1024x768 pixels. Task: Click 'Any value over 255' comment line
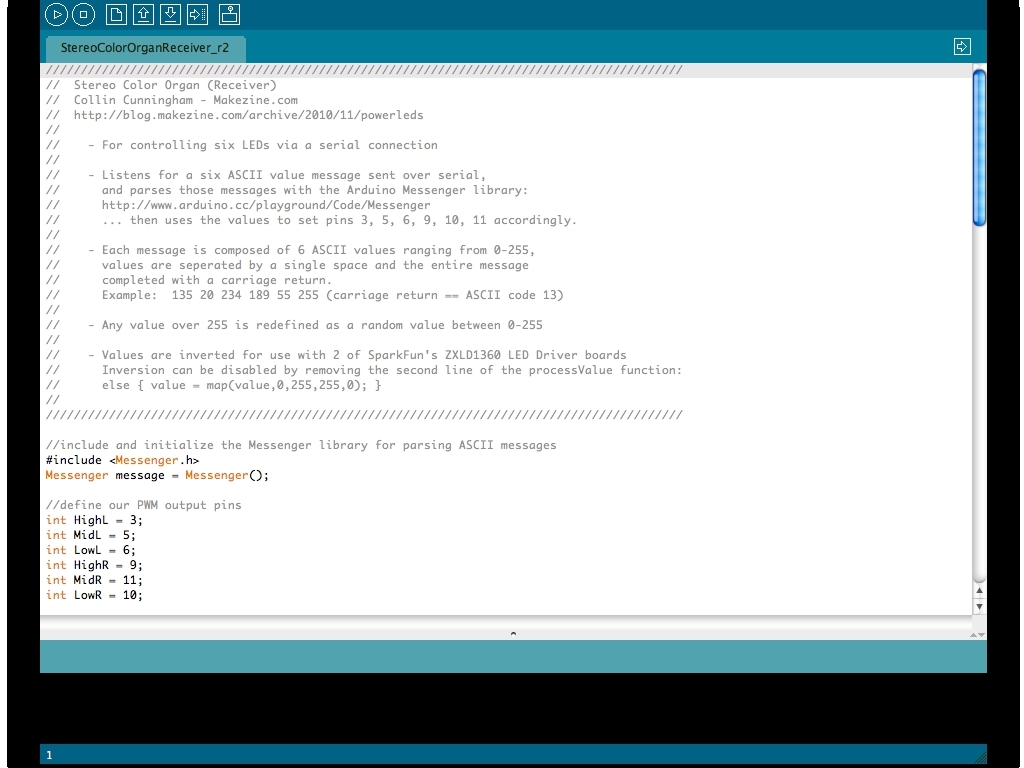[x=295, y=325]
